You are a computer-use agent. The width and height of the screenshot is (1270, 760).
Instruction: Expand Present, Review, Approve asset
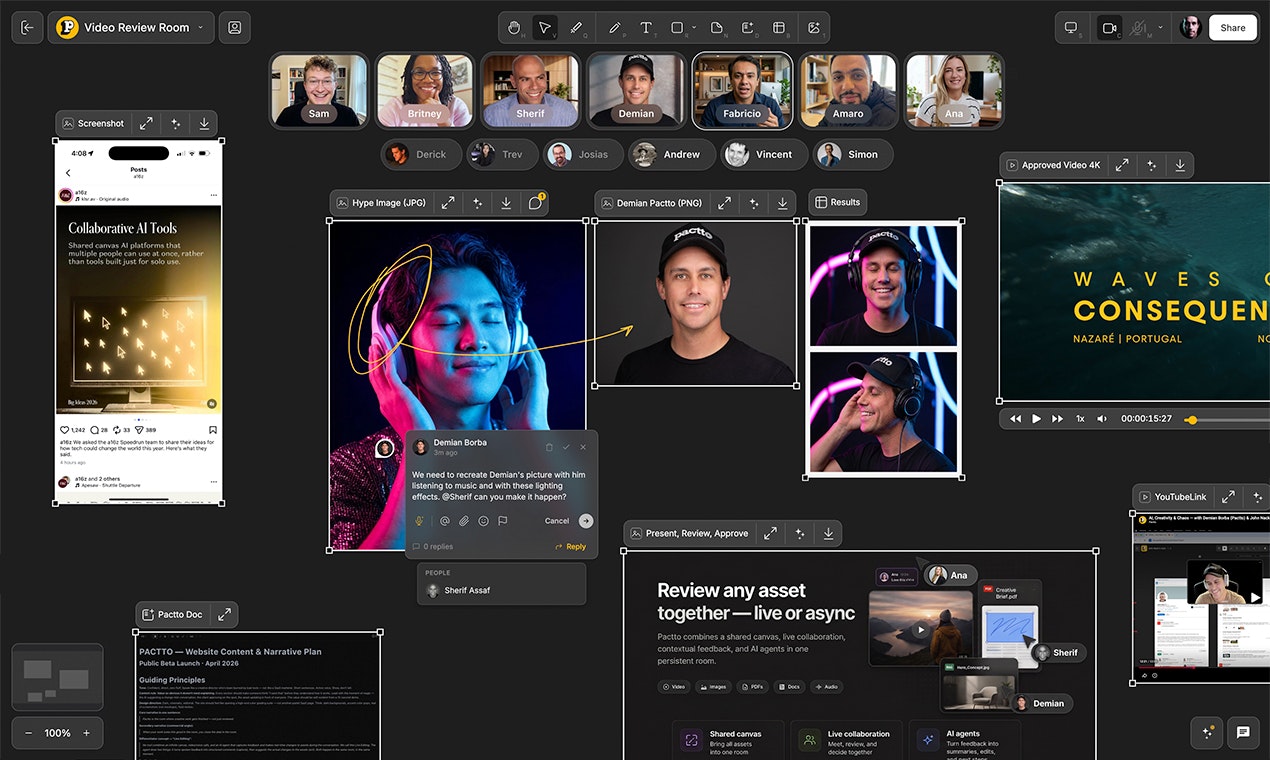(x=770, y=533)
